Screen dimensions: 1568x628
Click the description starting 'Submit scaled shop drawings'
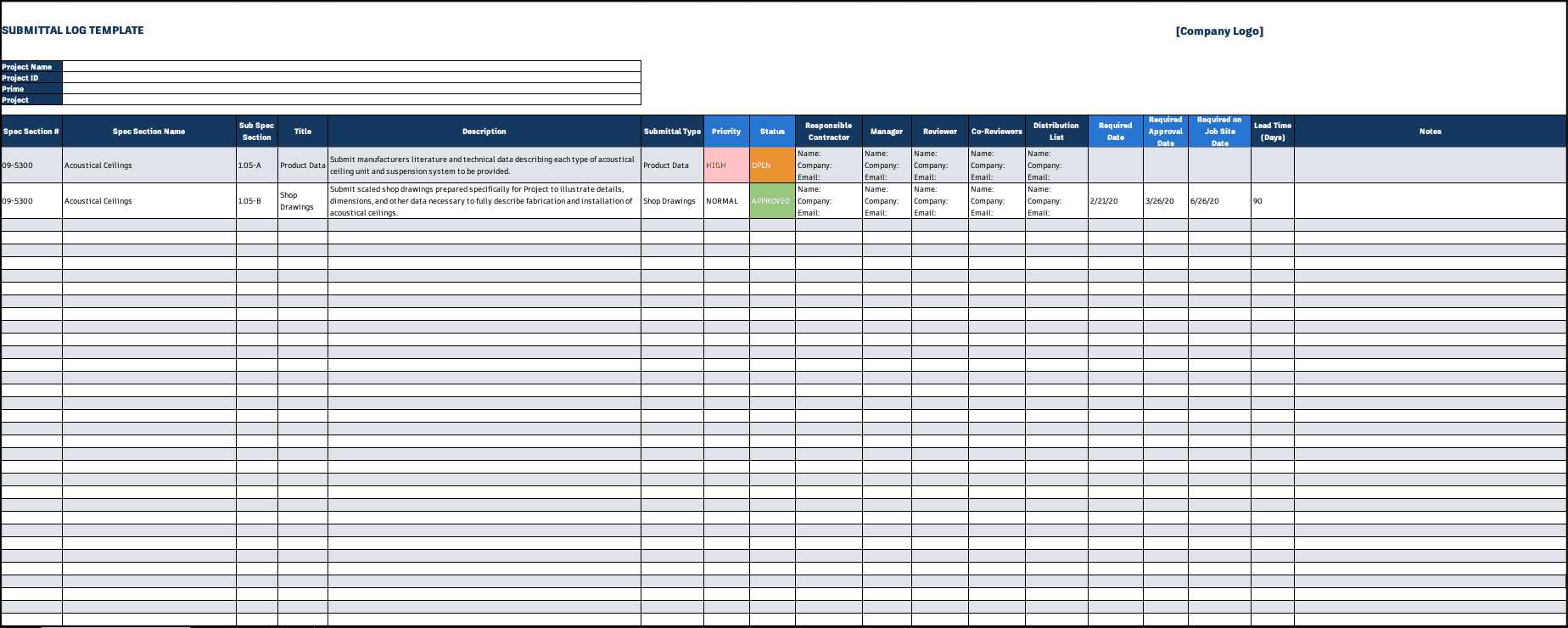click(484, 201)
